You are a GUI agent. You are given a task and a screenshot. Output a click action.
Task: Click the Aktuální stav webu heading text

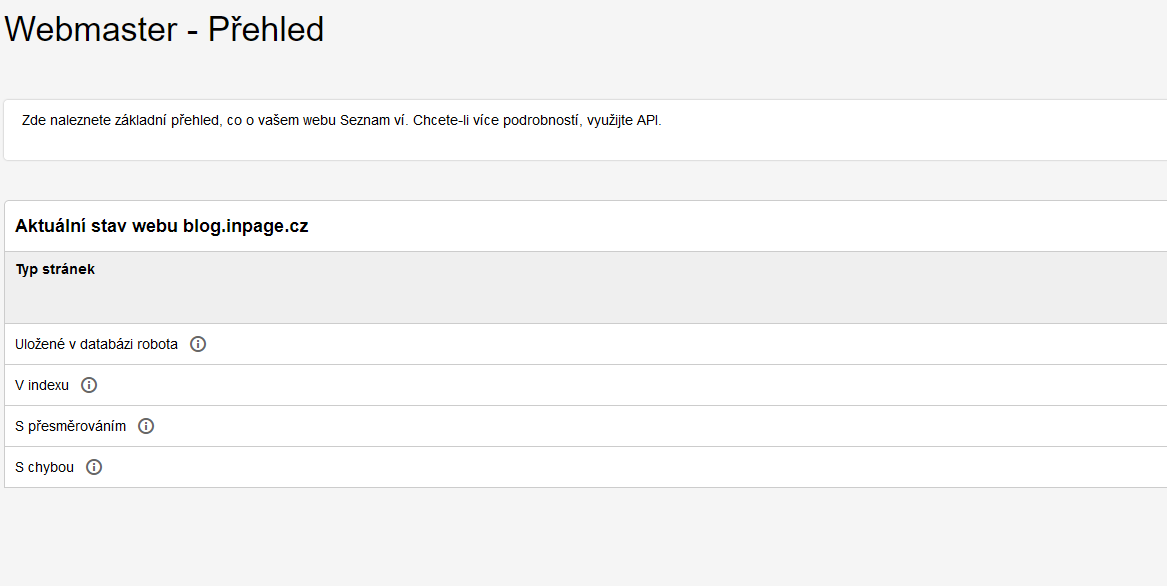tap(97, 226)
